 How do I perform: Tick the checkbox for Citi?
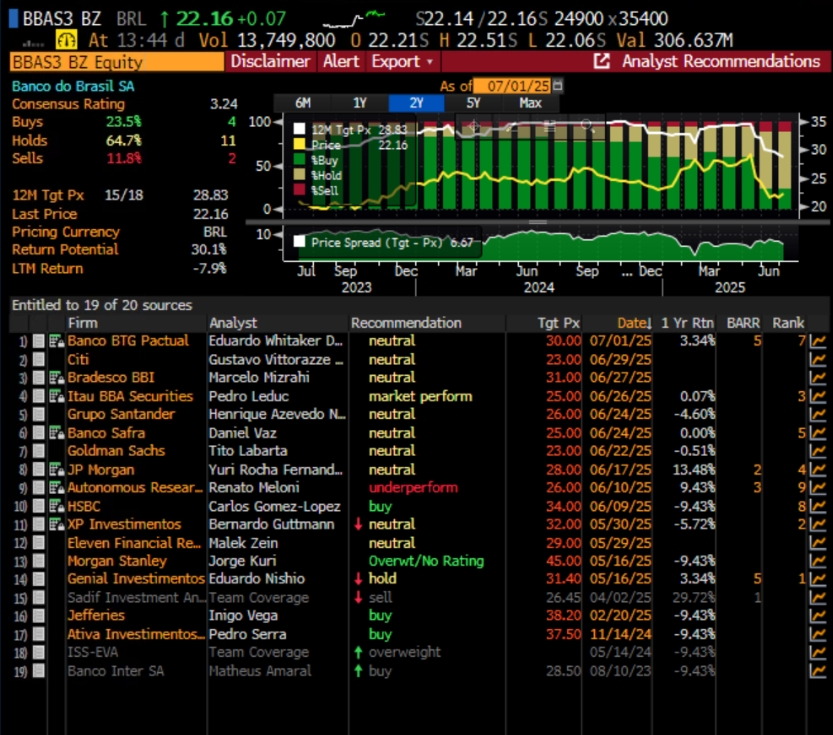pos(38,360)
